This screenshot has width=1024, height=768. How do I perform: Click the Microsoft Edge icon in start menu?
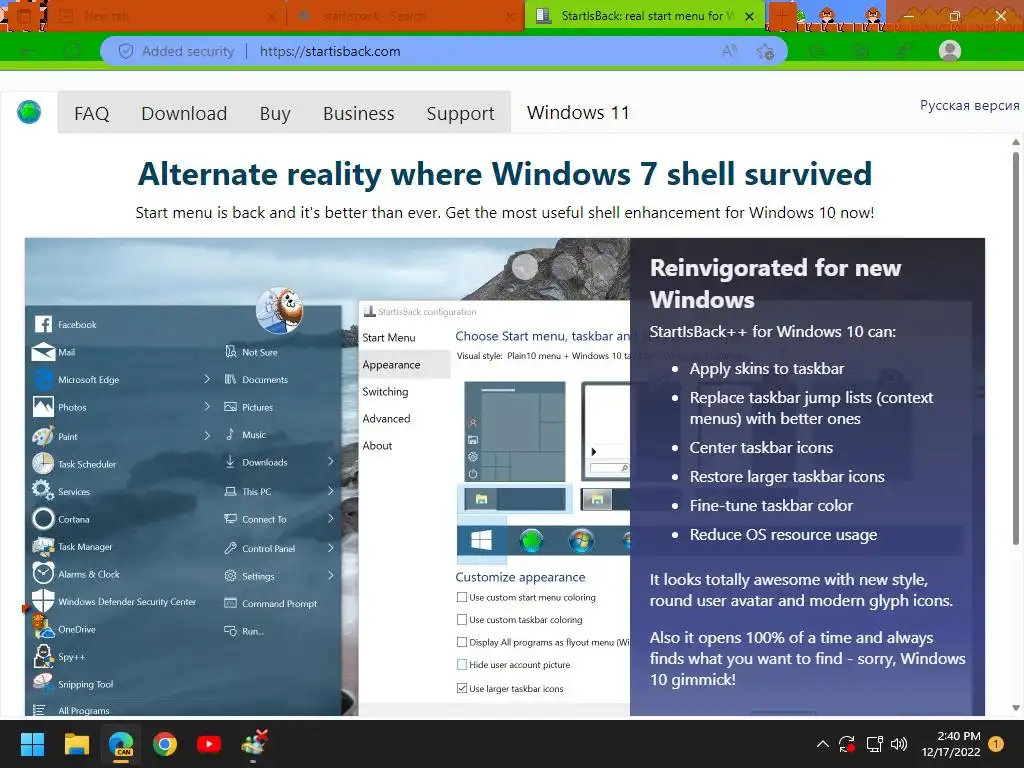pyautogui.click(x=43, y=379)
